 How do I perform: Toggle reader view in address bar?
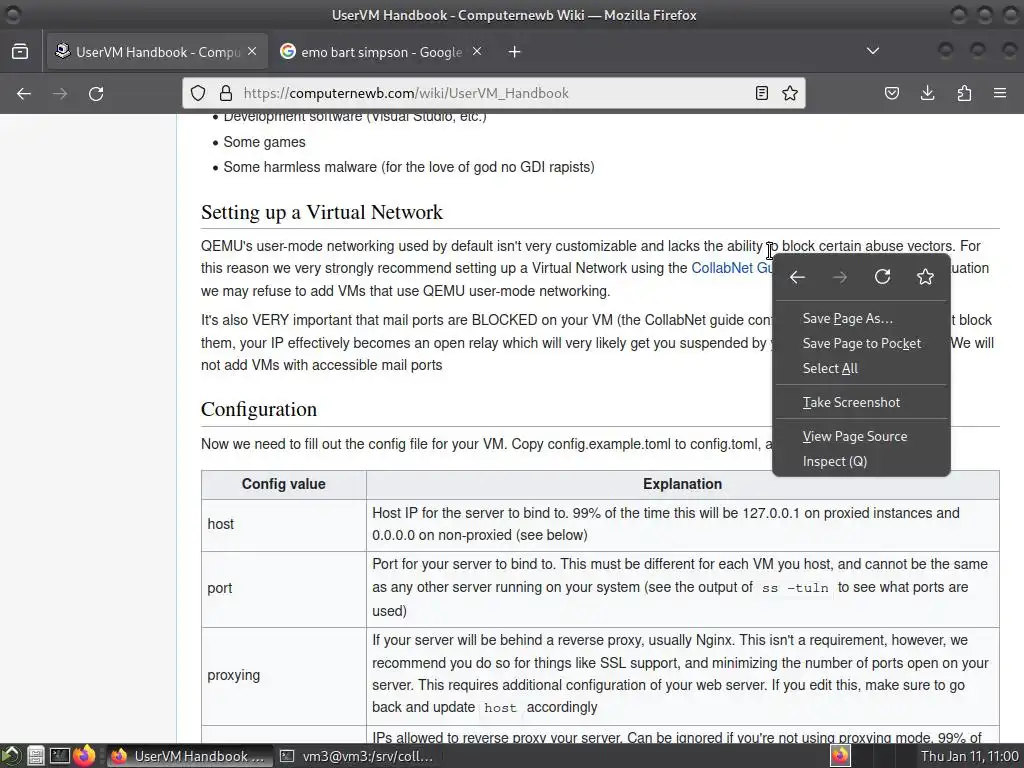[761, 93]
